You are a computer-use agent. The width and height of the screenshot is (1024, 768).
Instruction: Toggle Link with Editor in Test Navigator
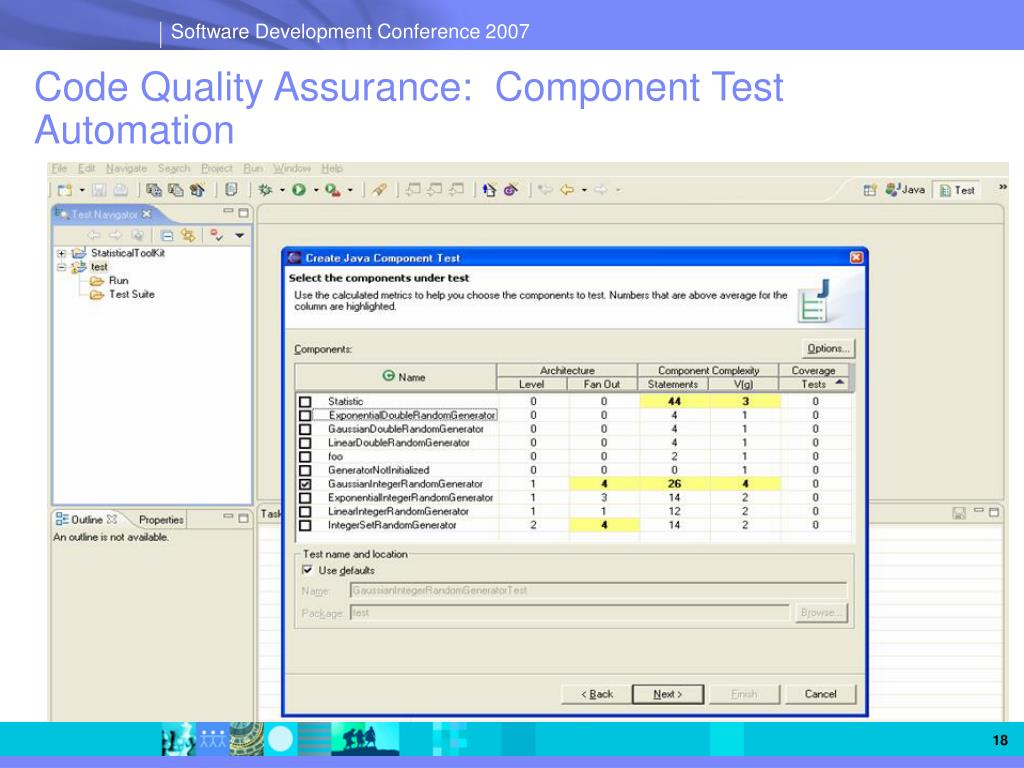(x=188, y=236)
